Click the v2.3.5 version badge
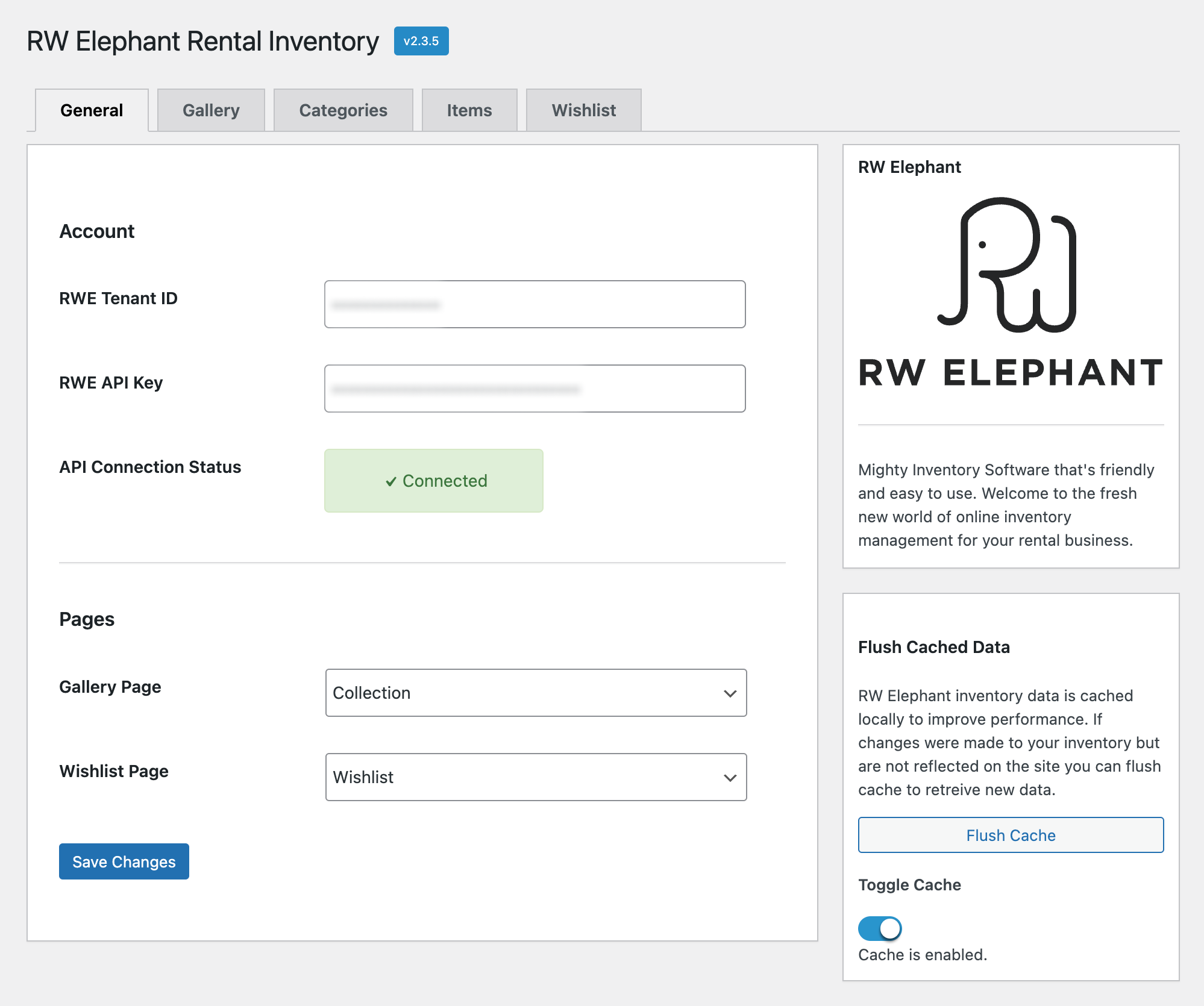 click(x=421, y=41)
